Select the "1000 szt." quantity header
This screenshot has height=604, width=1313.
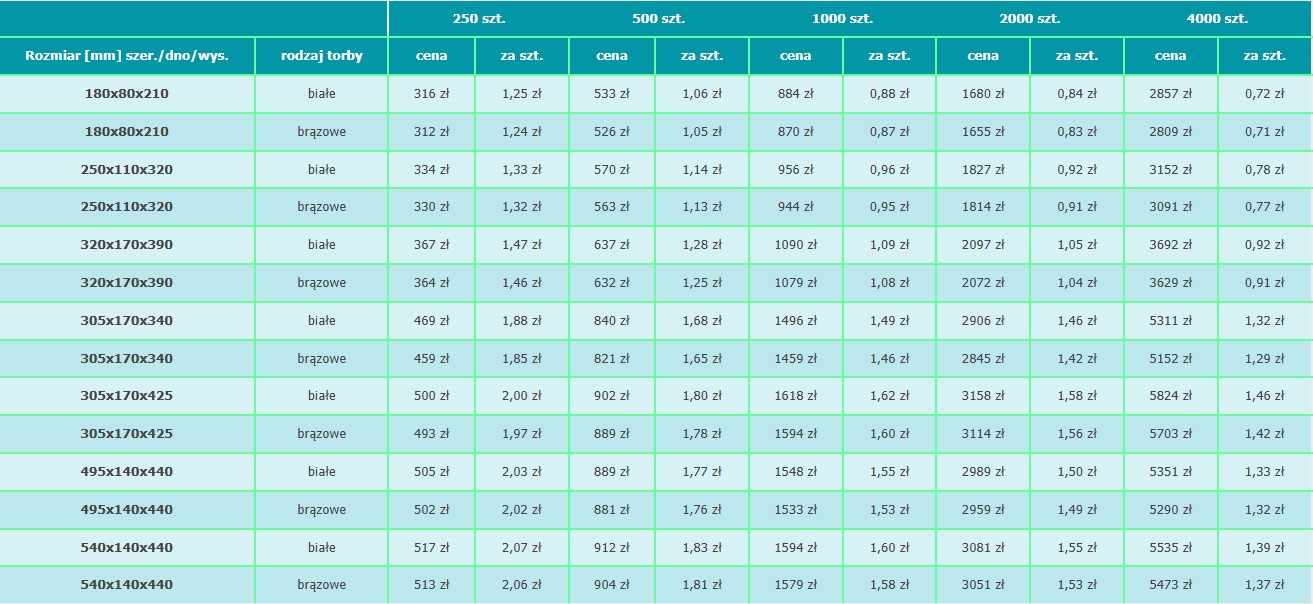click(x=845, y=19)
